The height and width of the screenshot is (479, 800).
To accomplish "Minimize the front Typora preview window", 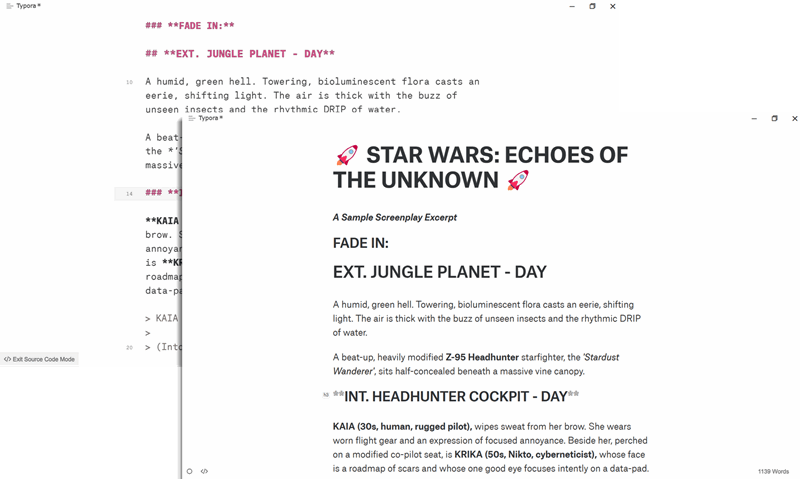I will (753, 118).
